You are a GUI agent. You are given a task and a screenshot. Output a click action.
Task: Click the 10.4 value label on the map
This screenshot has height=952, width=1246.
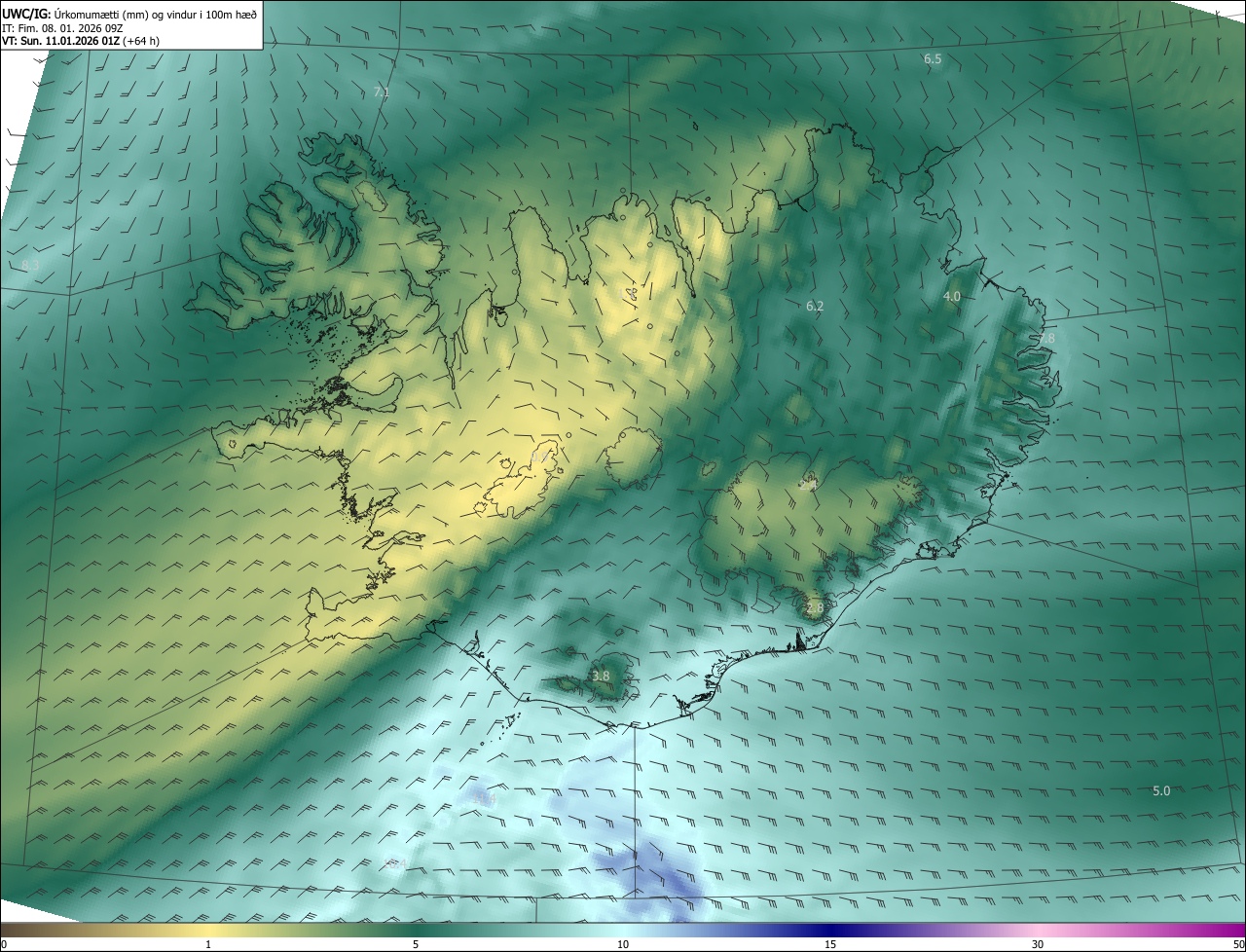point(395,863)
